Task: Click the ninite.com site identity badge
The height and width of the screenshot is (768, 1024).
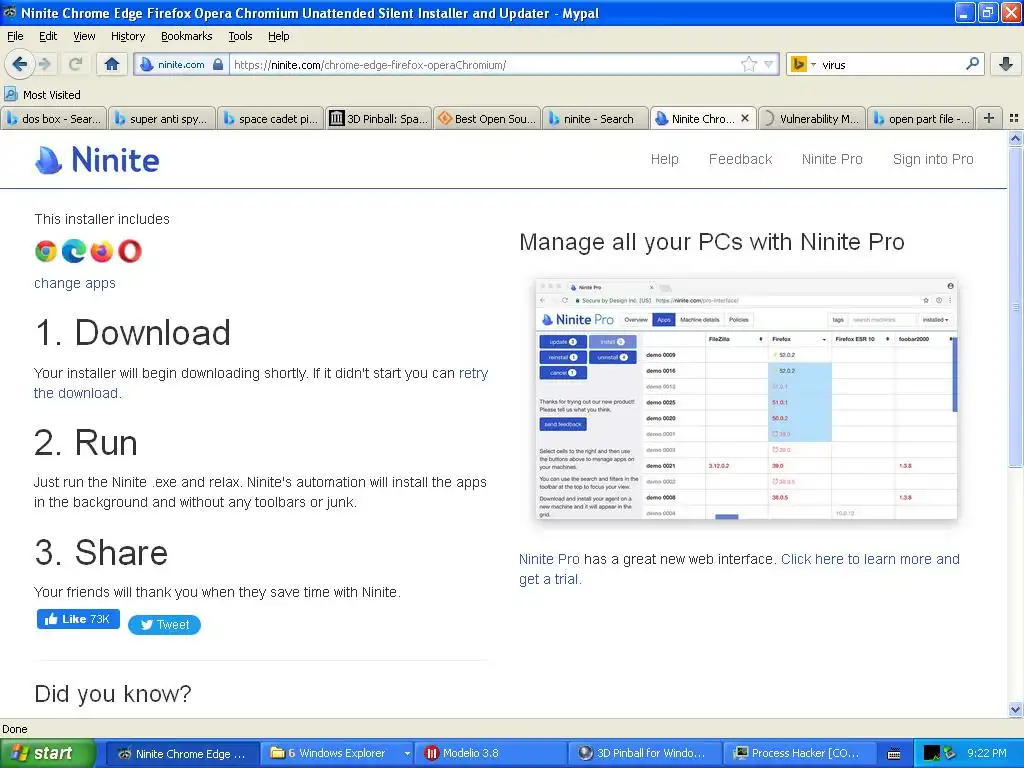Action: 181,65
